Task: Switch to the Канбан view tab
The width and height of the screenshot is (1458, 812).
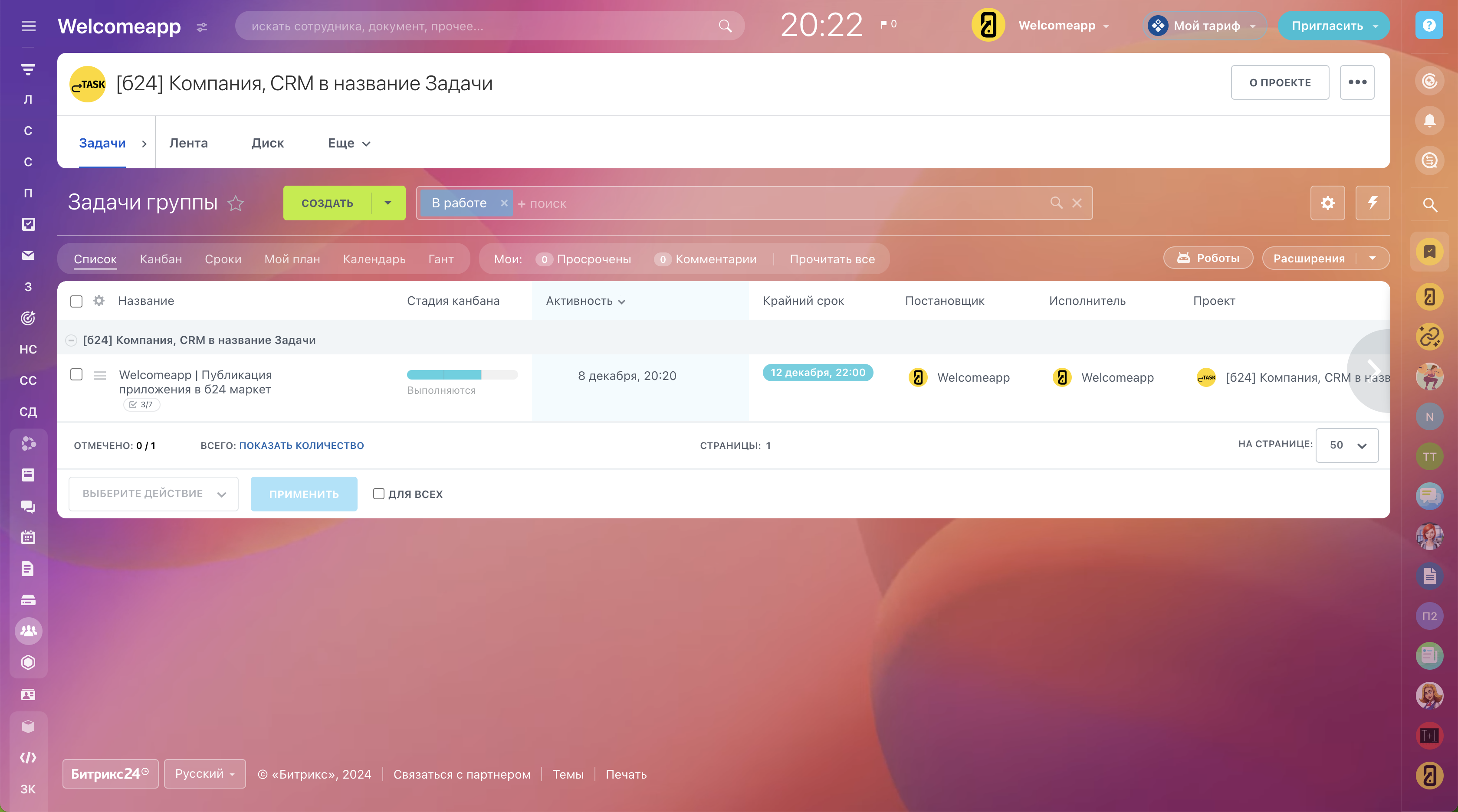Action: click(161, 259)
